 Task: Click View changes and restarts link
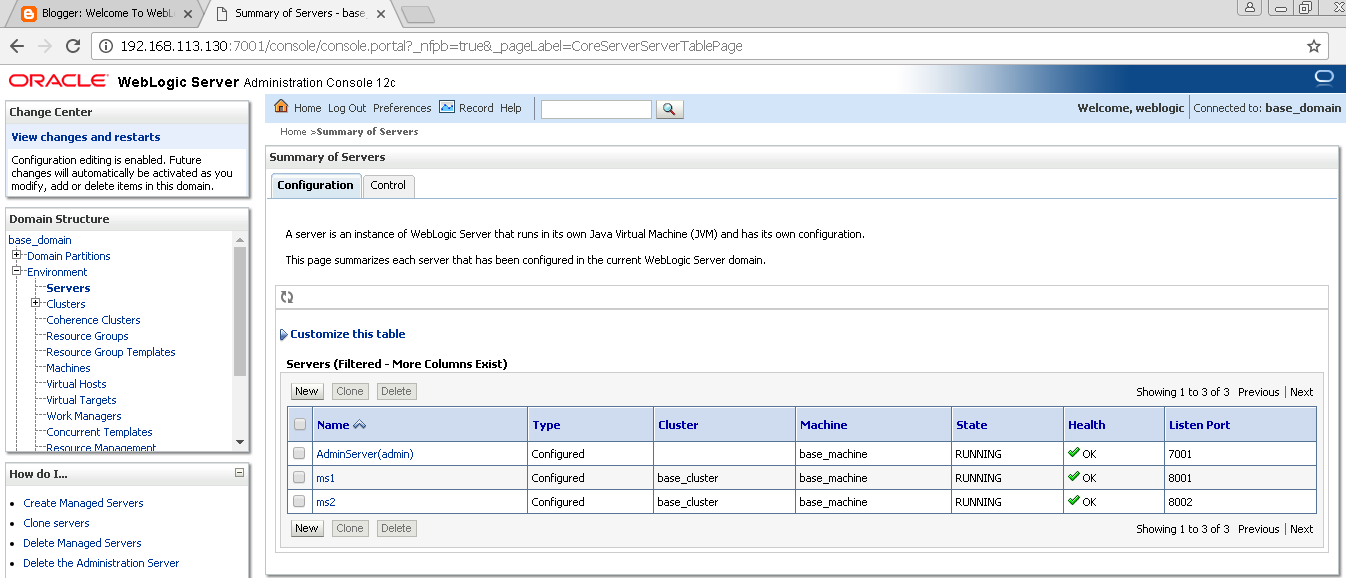(86, 137)
